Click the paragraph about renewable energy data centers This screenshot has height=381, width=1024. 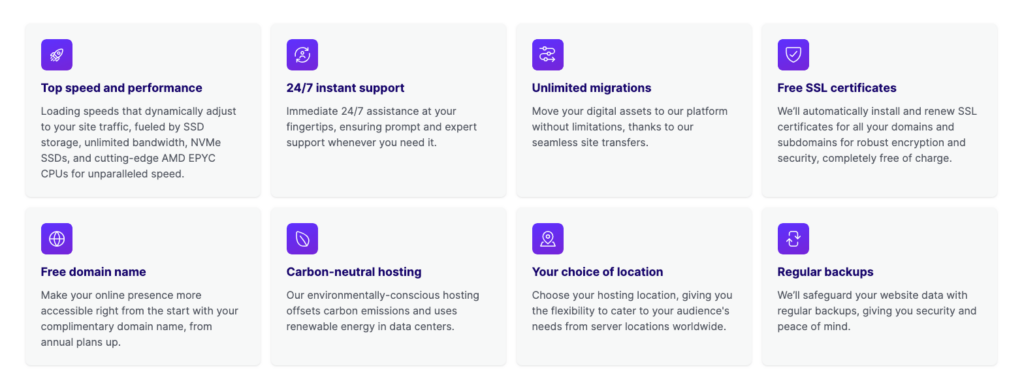coord(383,311)
